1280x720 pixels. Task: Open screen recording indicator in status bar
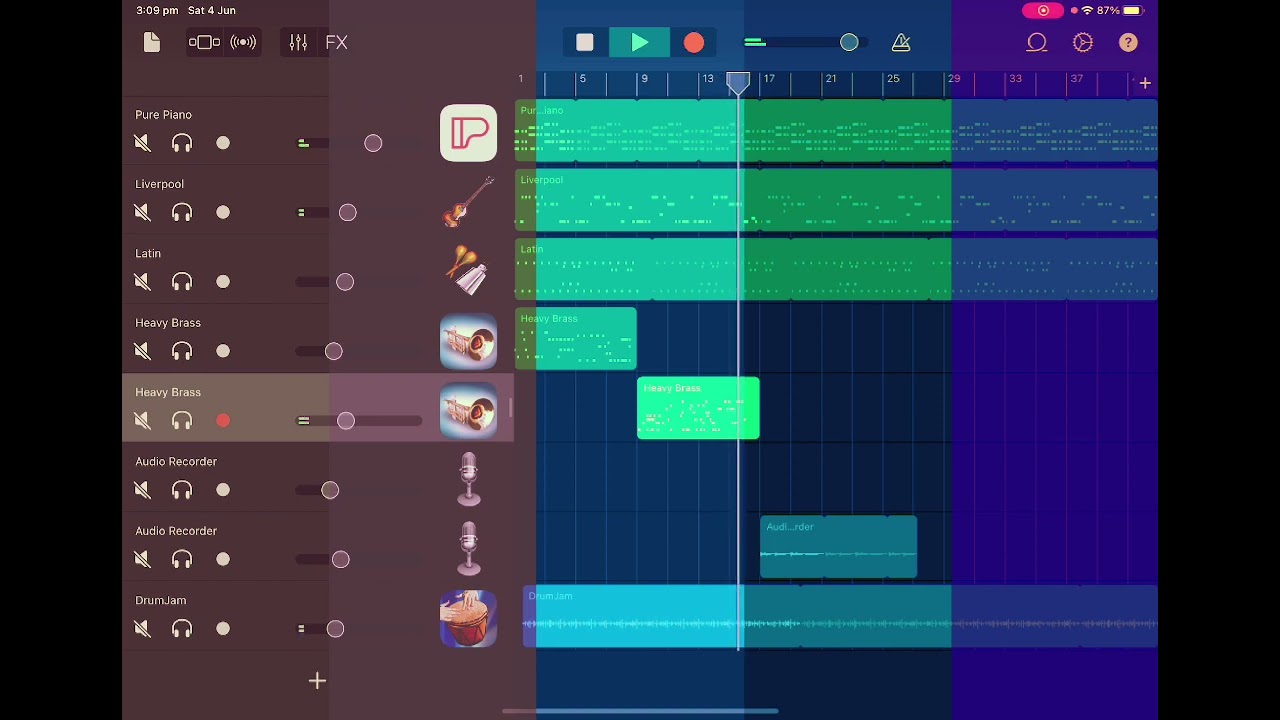click(x=1043, y=10)
